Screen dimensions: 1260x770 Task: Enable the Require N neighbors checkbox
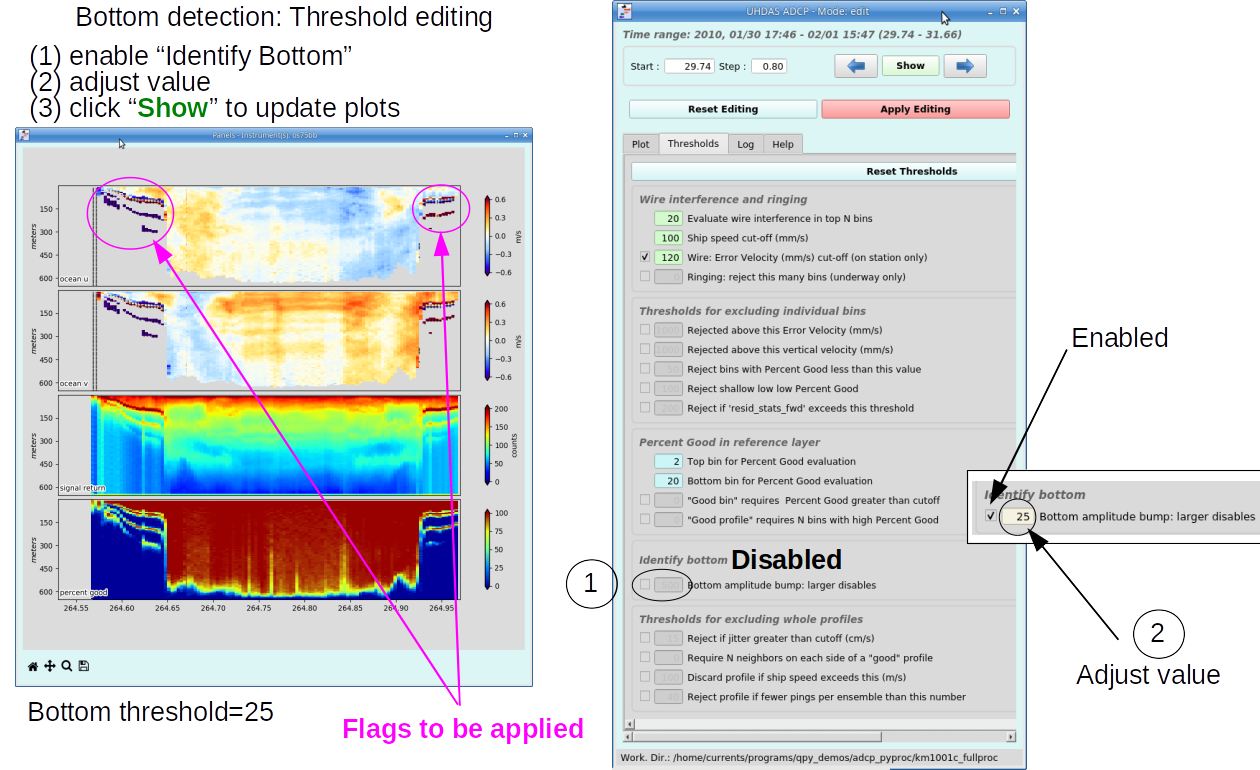[645, 658]
